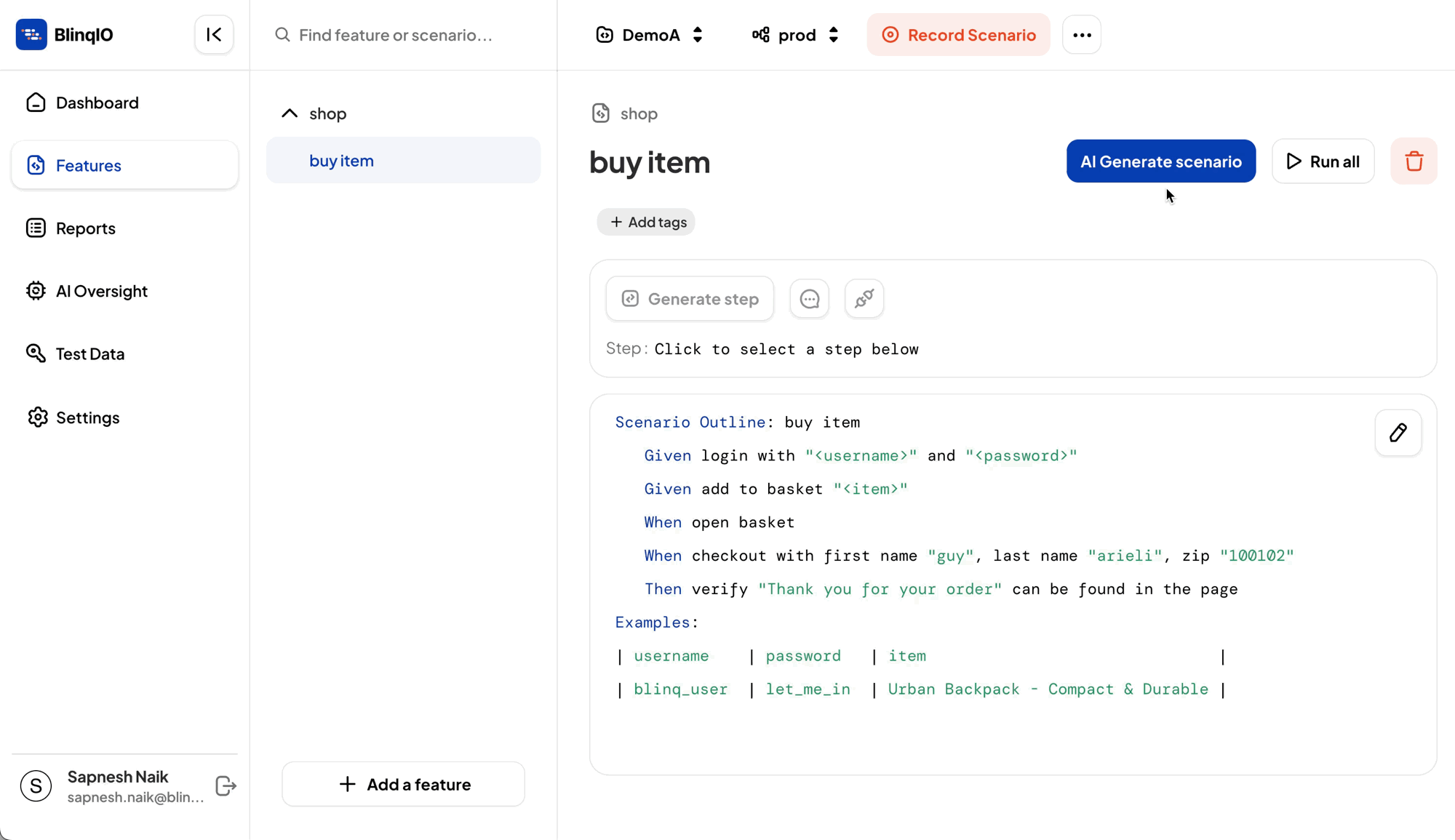Click the Add tags input field

click(647, 222)
